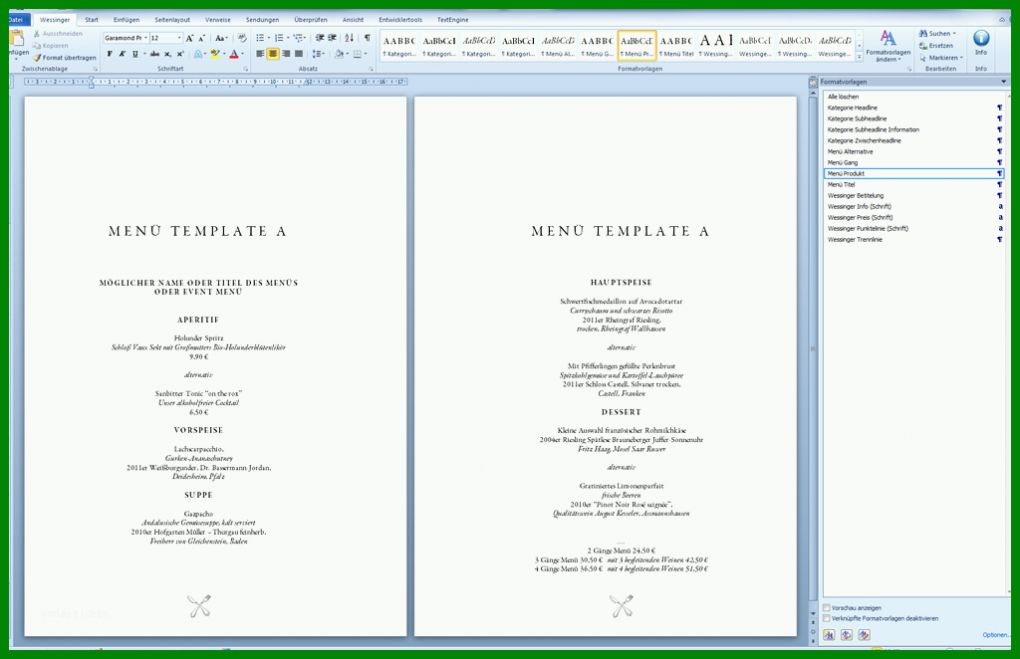Align text left
1020x659 pixels.
coord(260,54)
